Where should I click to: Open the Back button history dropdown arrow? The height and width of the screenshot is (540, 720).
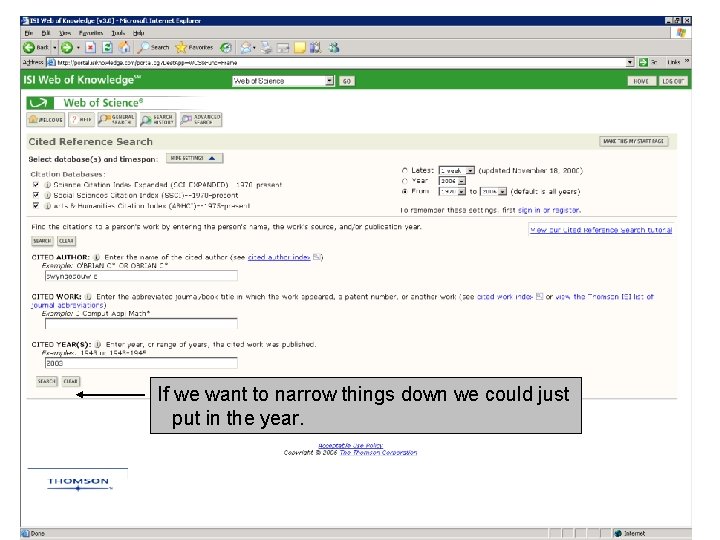tap(55, 47)
